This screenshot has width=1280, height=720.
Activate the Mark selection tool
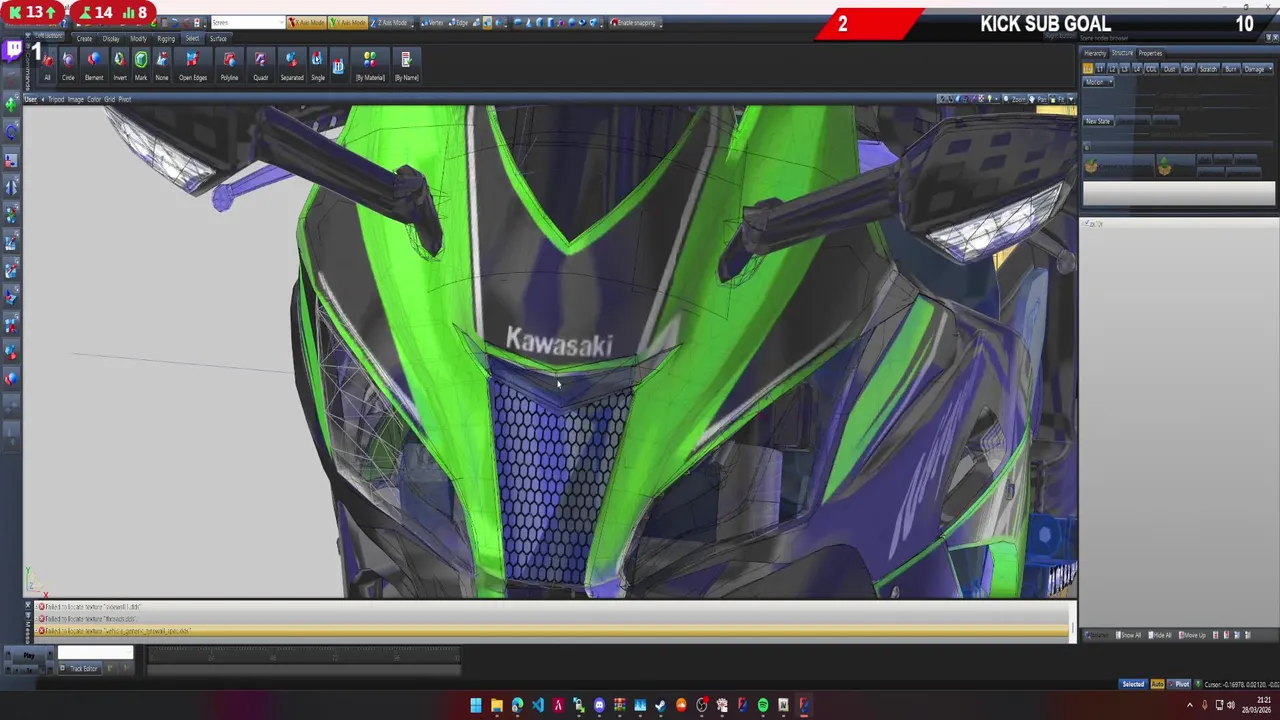(141, 66)
